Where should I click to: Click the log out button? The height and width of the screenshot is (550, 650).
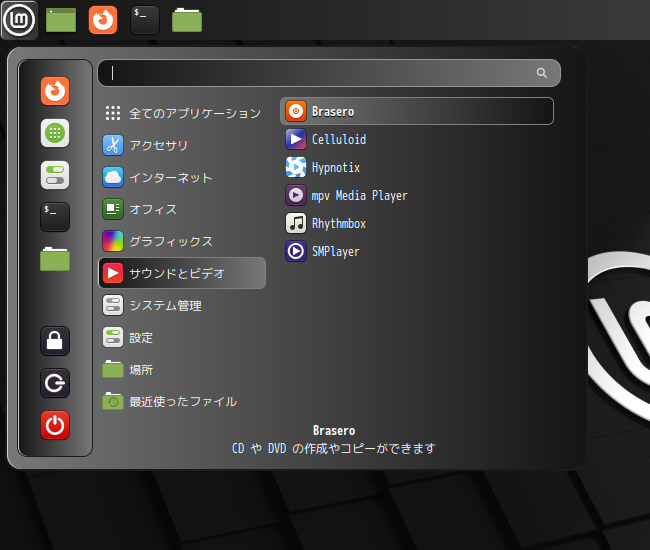click(x=55, y=383)
